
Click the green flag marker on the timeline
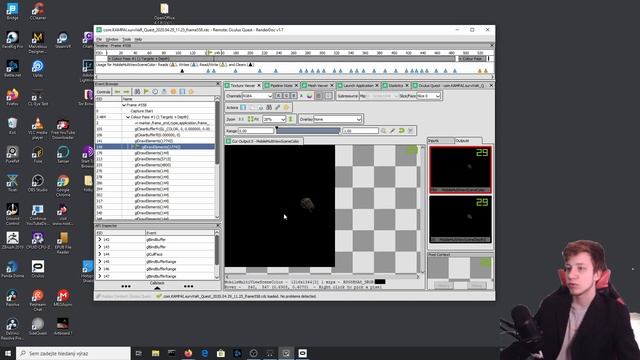coord(210,53)
